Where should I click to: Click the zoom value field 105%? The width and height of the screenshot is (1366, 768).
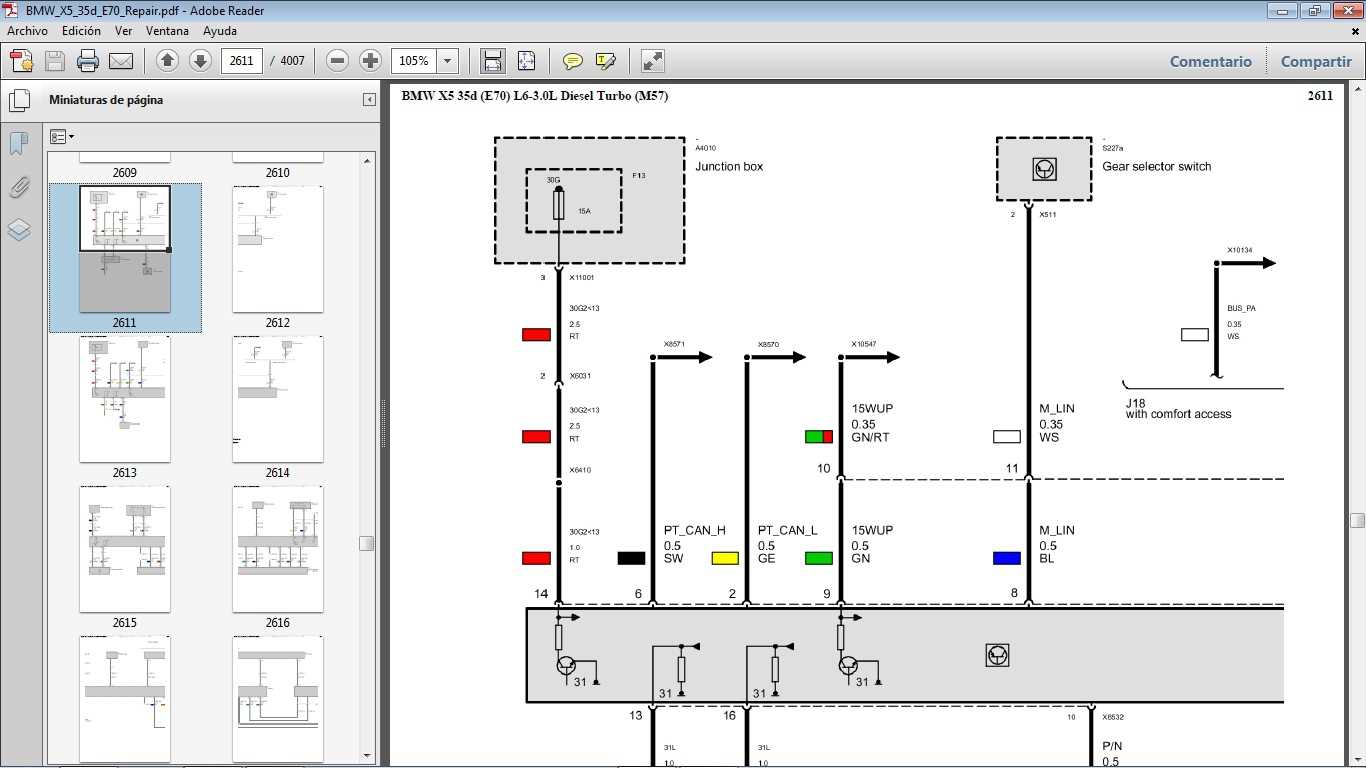pyautogui.click(x=414, y=61)
